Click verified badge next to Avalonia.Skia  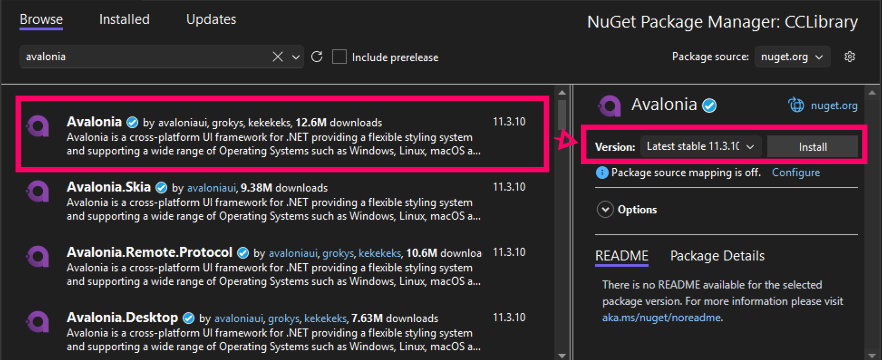(x=161, y=187)
